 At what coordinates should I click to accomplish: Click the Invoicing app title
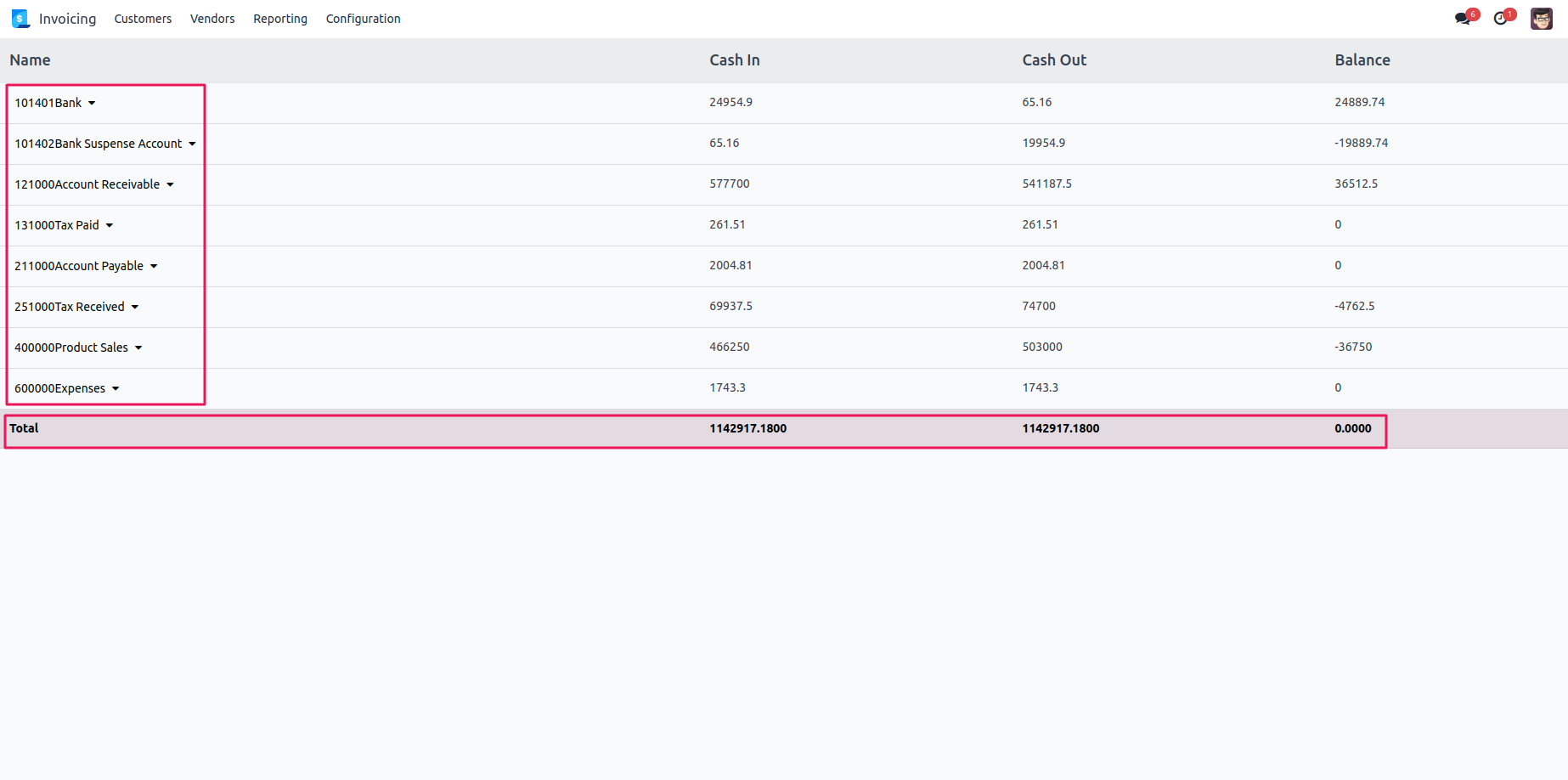tap(67, 19)
